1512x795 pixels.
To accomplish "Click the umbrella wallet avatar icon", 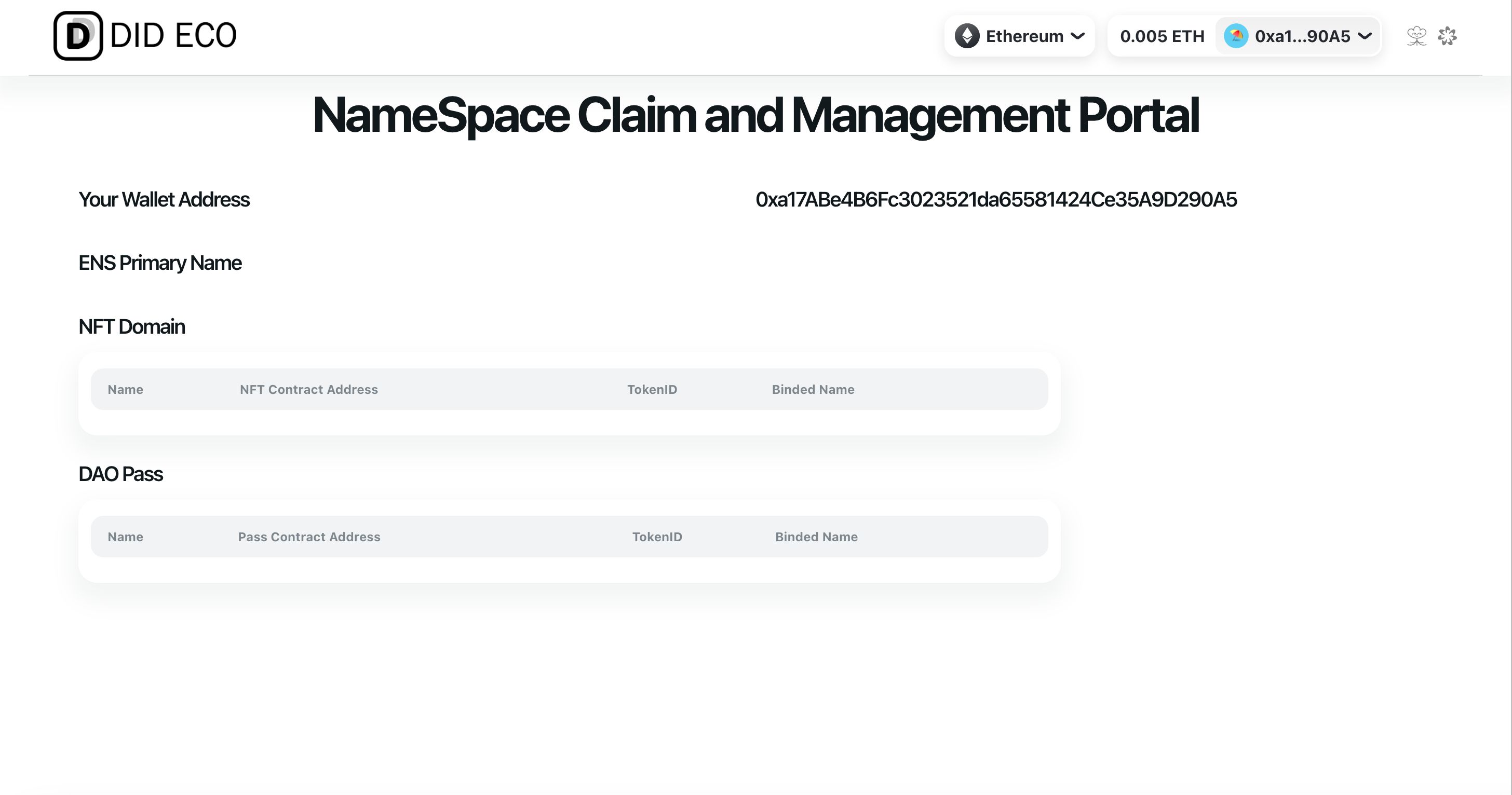I will pos(1236,36).
